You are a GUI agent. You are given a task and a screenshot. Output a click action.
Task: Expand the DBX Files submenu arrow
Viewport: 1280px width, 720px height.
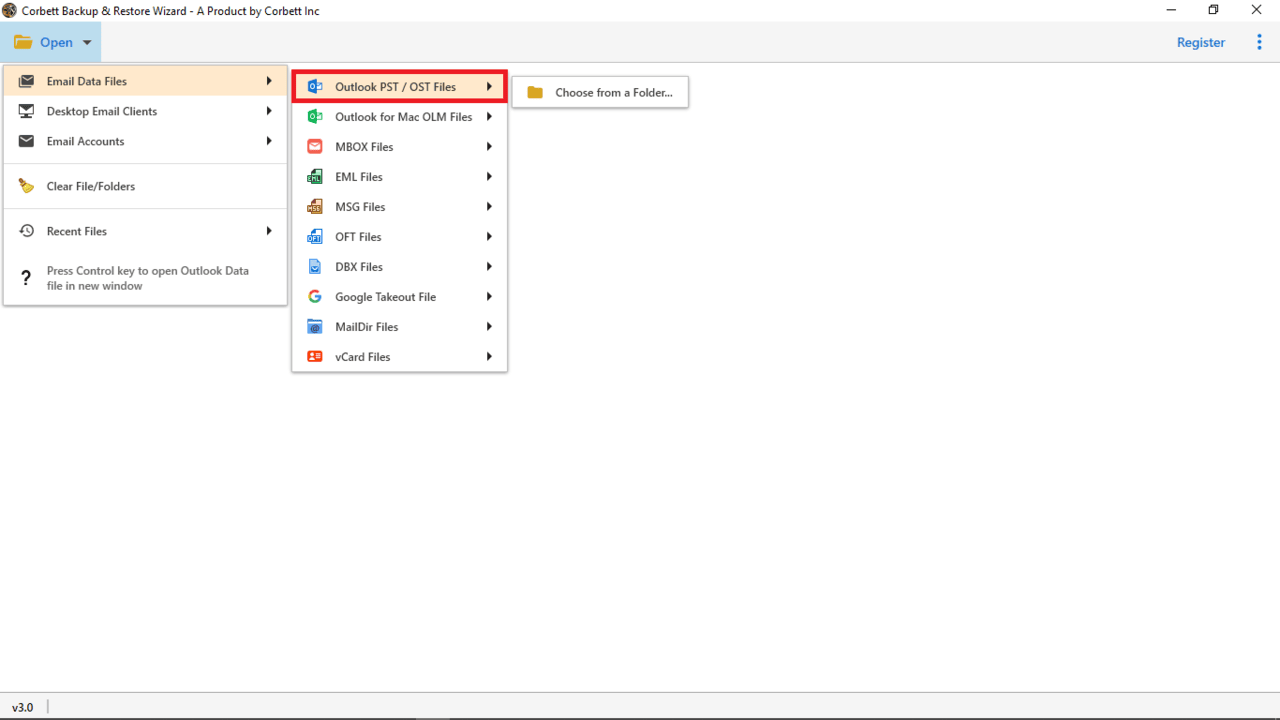point(489,267)
